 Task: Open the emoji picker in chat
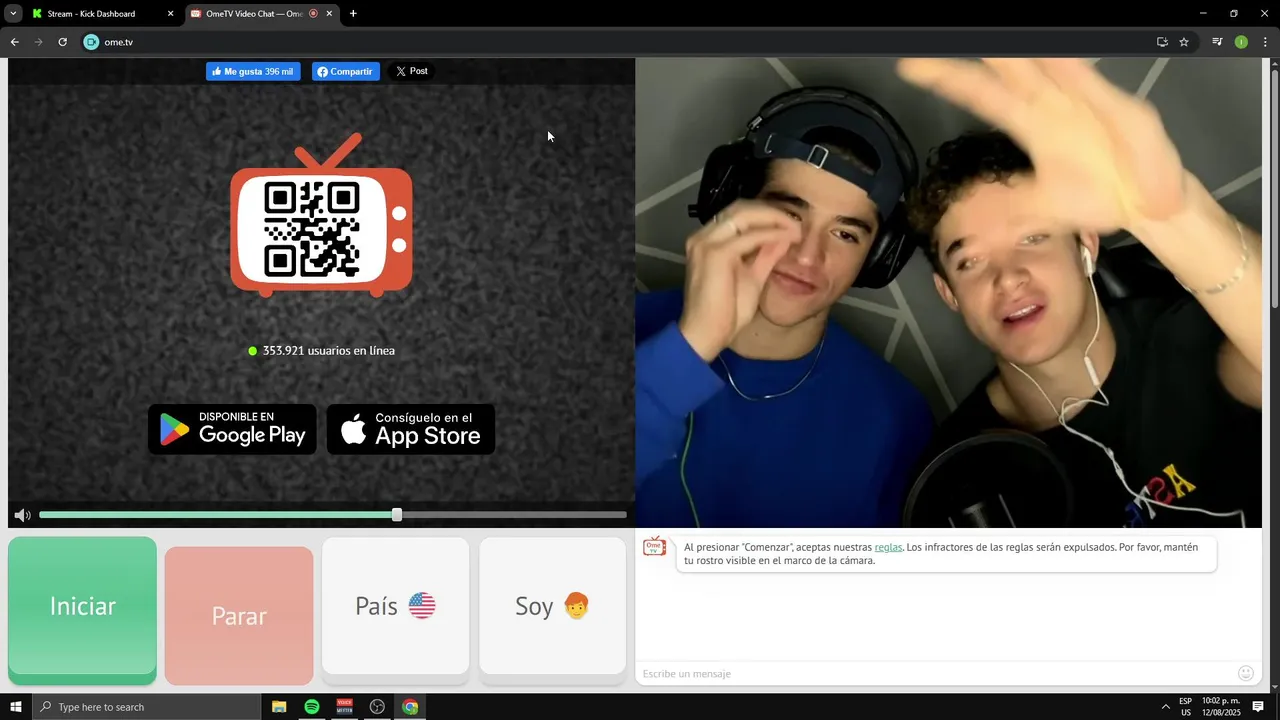click(1245, 674)
